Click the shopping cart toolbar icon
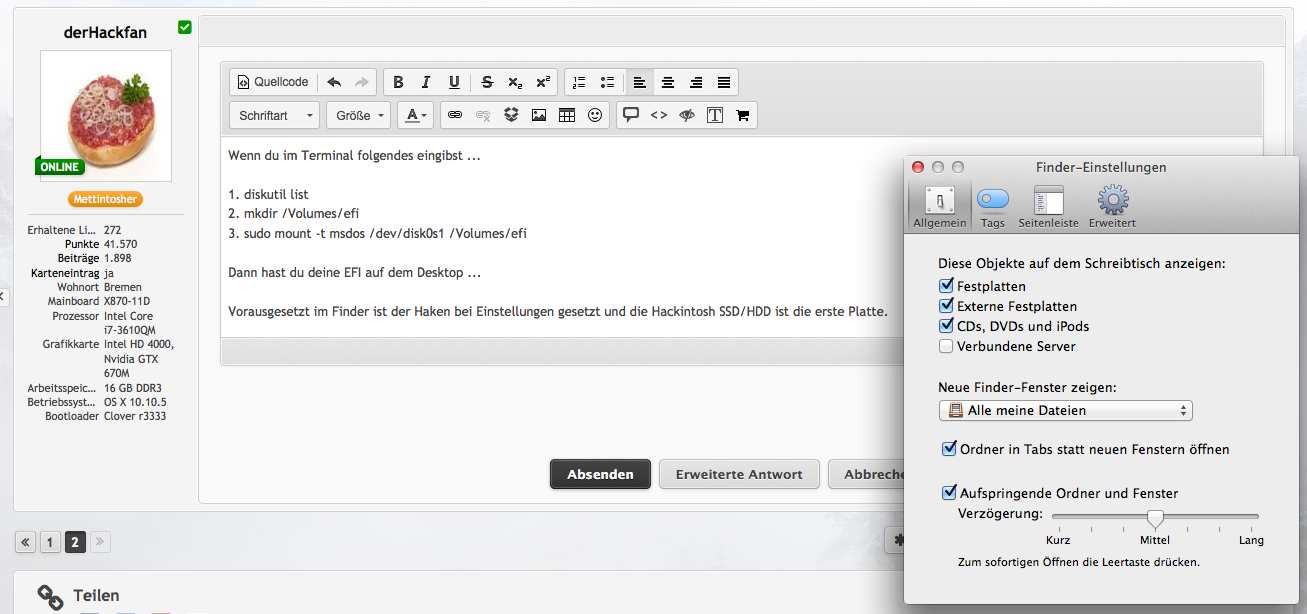1307x614 pixels. pos(742,115)
